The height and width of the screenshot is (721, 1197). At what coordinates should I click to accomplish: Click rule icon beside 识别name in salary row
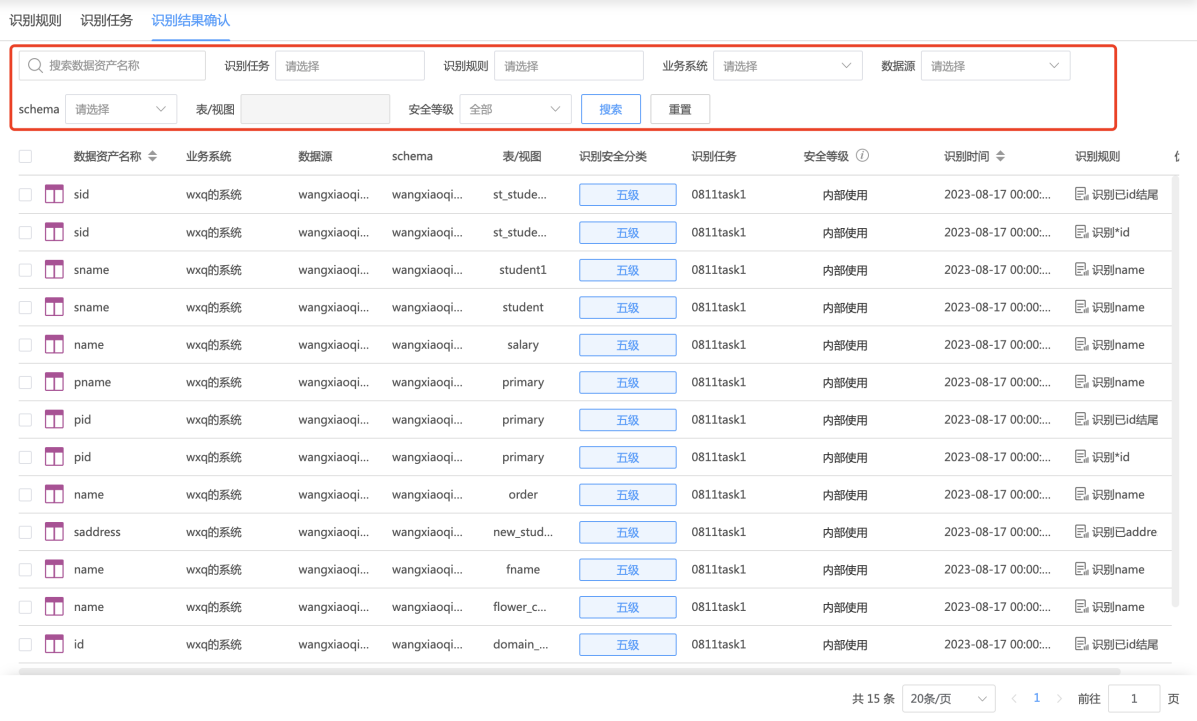(1081, 344)
